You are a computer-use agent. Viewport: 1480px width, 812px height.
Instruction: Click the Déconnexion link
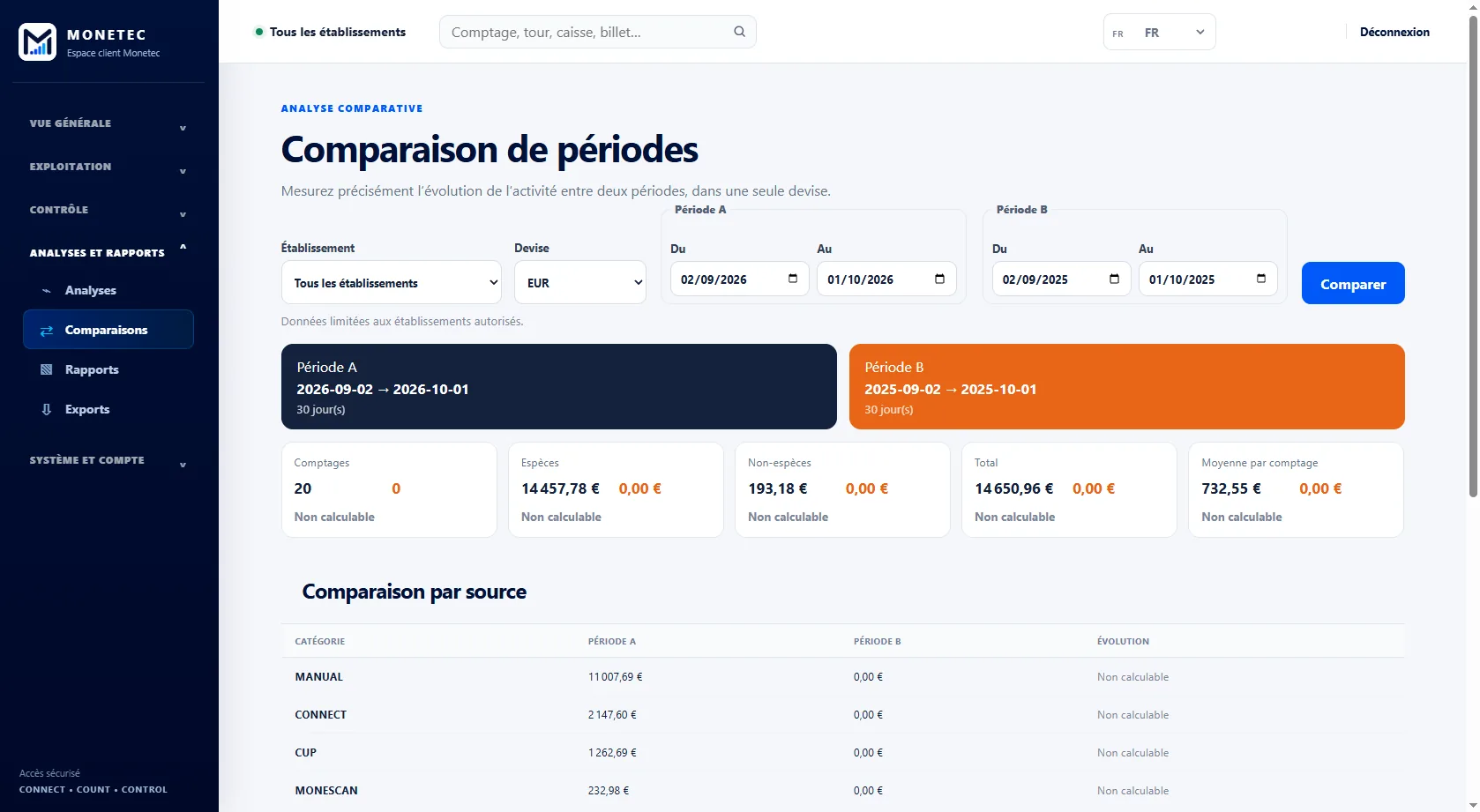coord(1394,32)
